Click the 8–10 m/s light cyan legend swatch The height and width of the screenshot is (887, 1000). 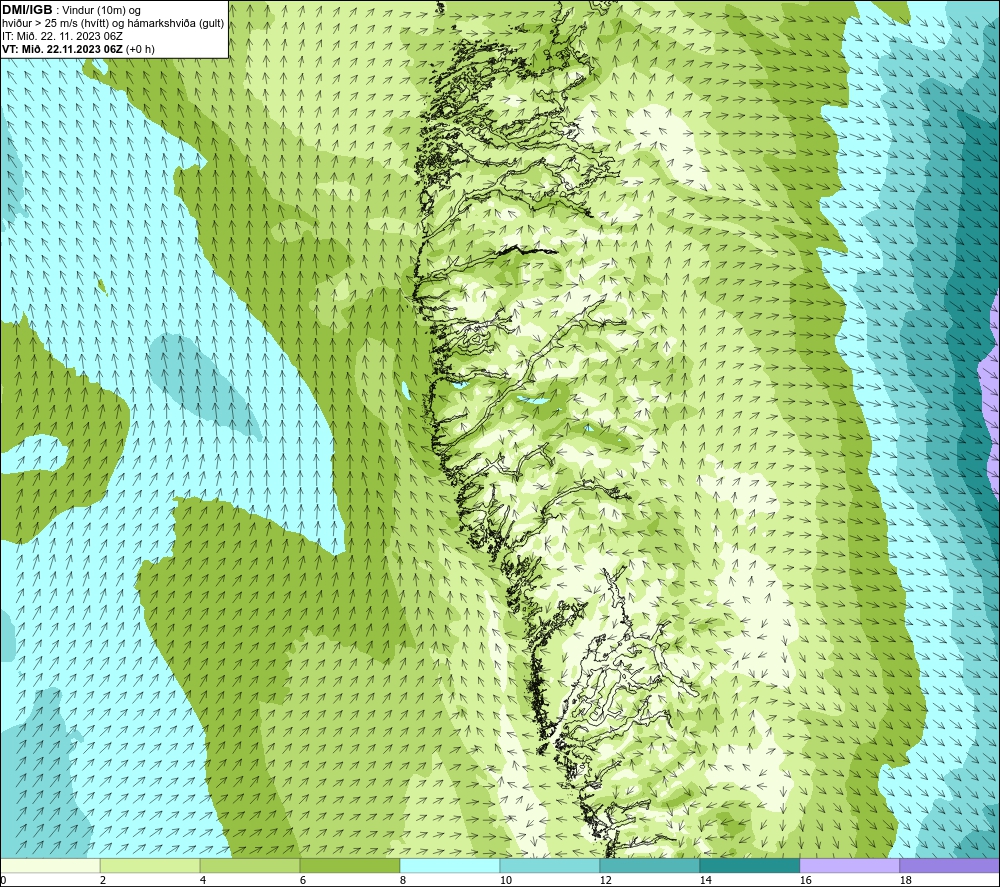point(450,865)
